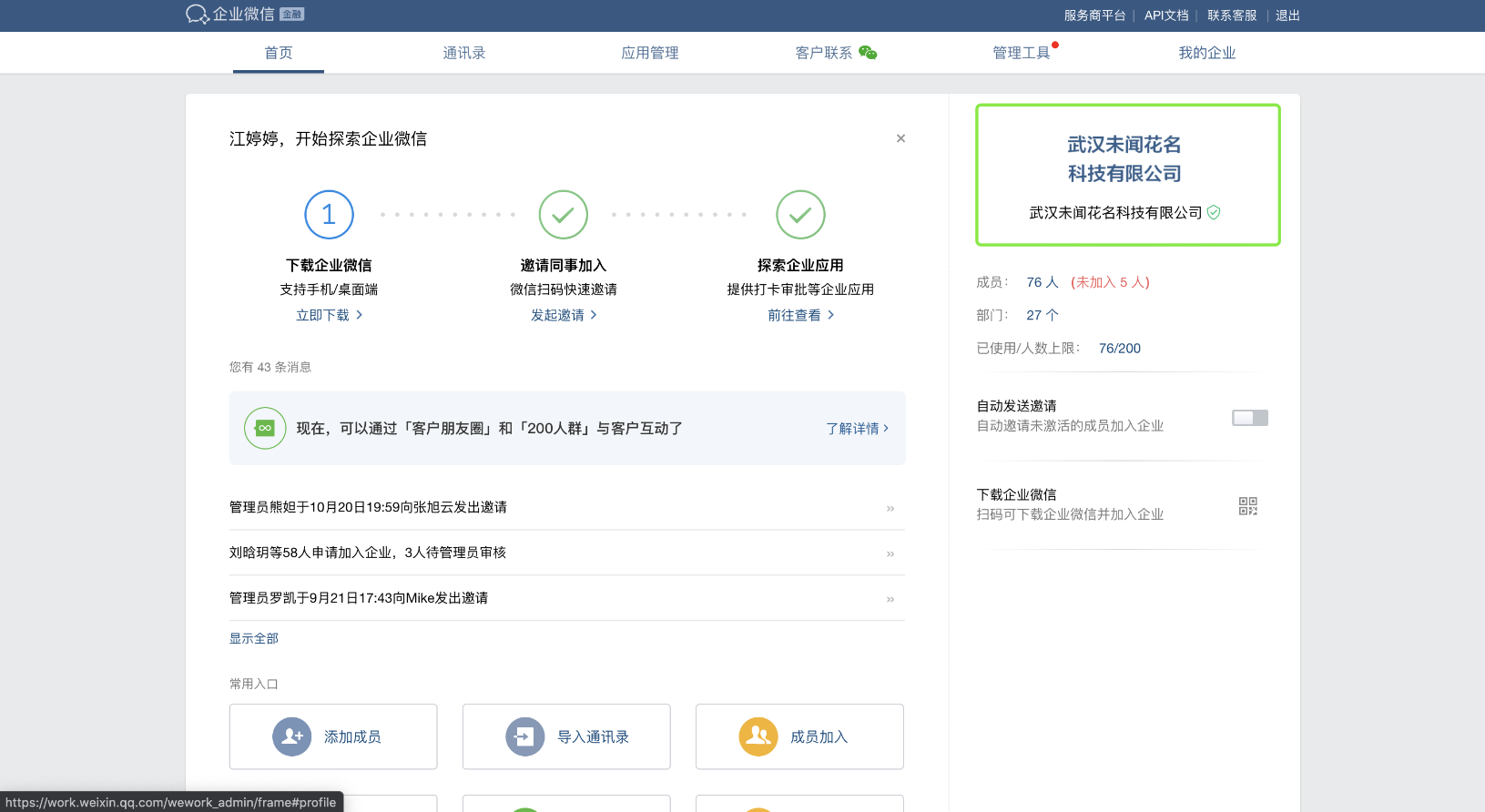Open the 首页 tab
Image resolution: width=1485 pixels, height=812 pixels.
pos(279,53)
